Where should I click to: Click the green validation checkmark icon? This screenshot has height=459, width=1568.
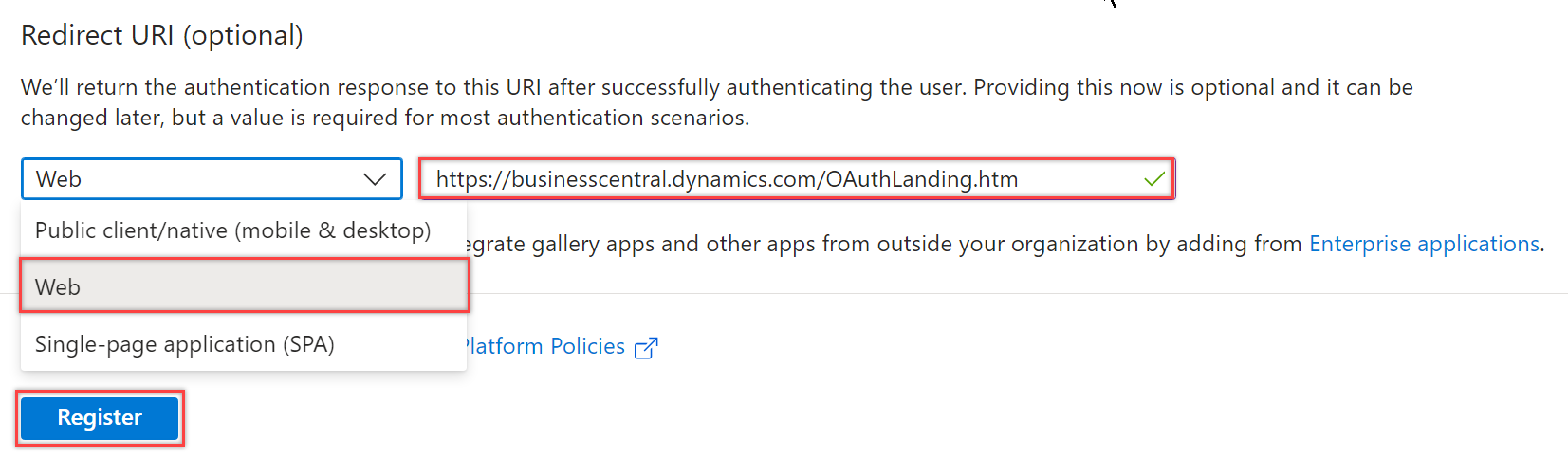[1154, 178]
